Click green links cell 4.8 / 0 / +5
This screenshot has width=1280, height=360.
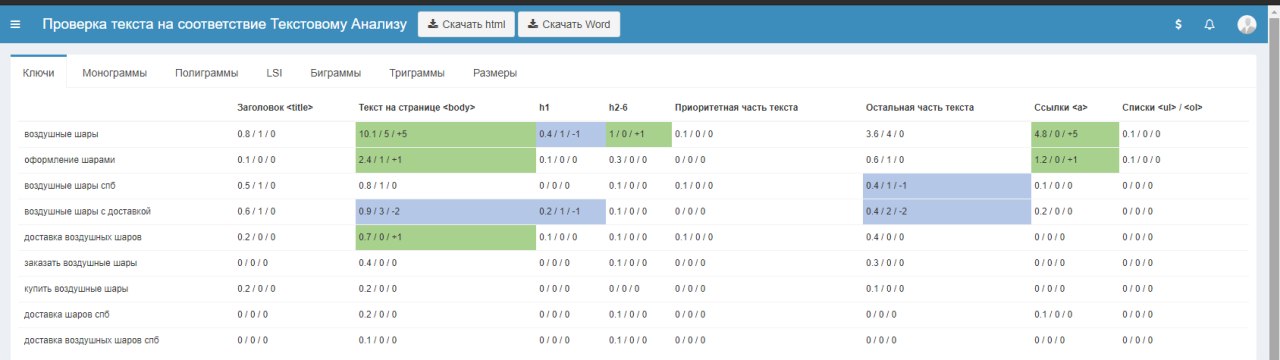1075,134
